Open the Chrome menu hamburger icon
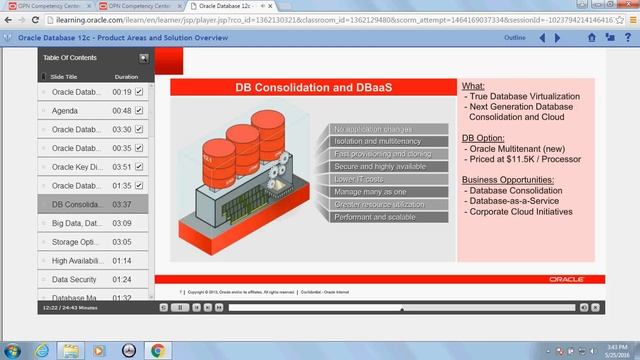 click(633, 20)
